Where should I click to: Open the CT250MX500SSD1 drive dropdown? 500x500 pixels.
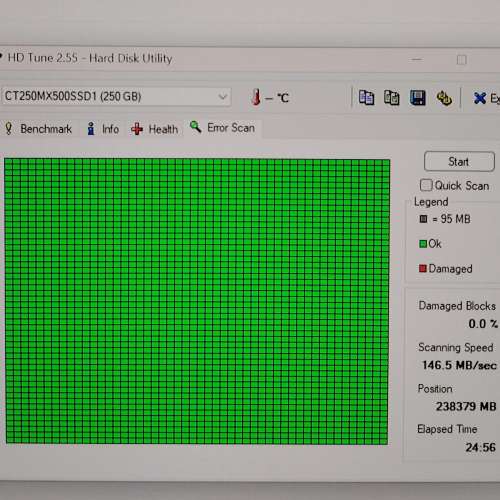click(x=116, y=97)
